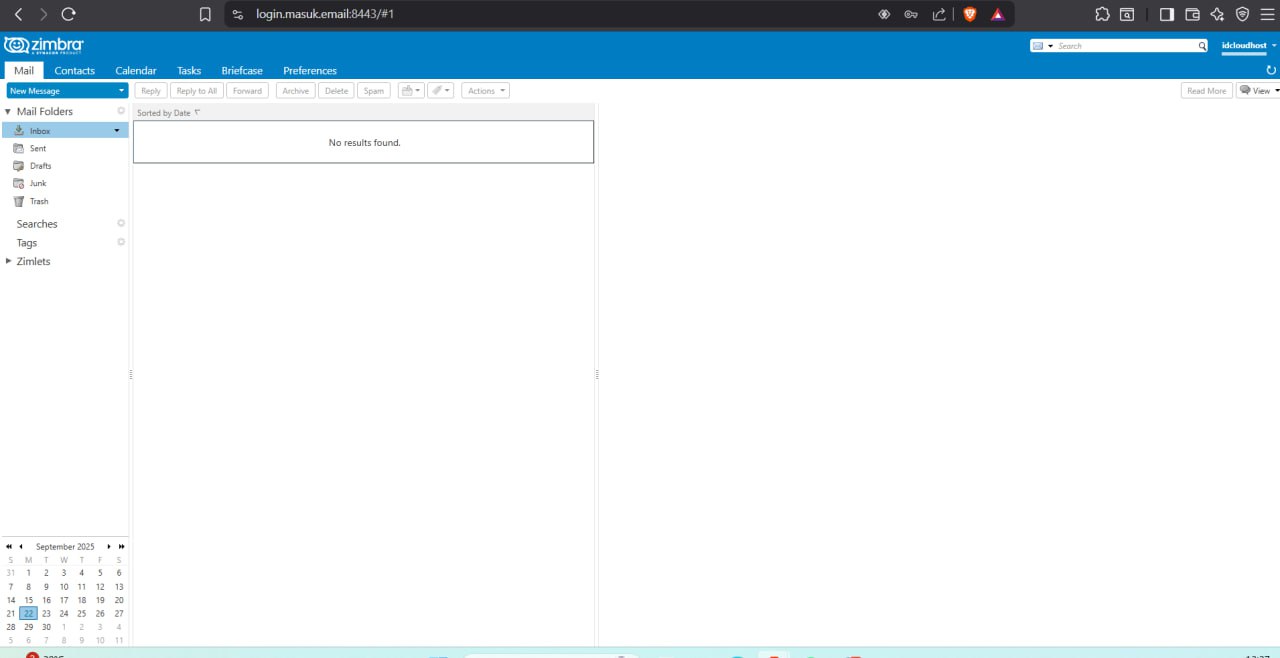1280x658 pixels.
Task: Click the Archive button
Action: coord(295,90)
